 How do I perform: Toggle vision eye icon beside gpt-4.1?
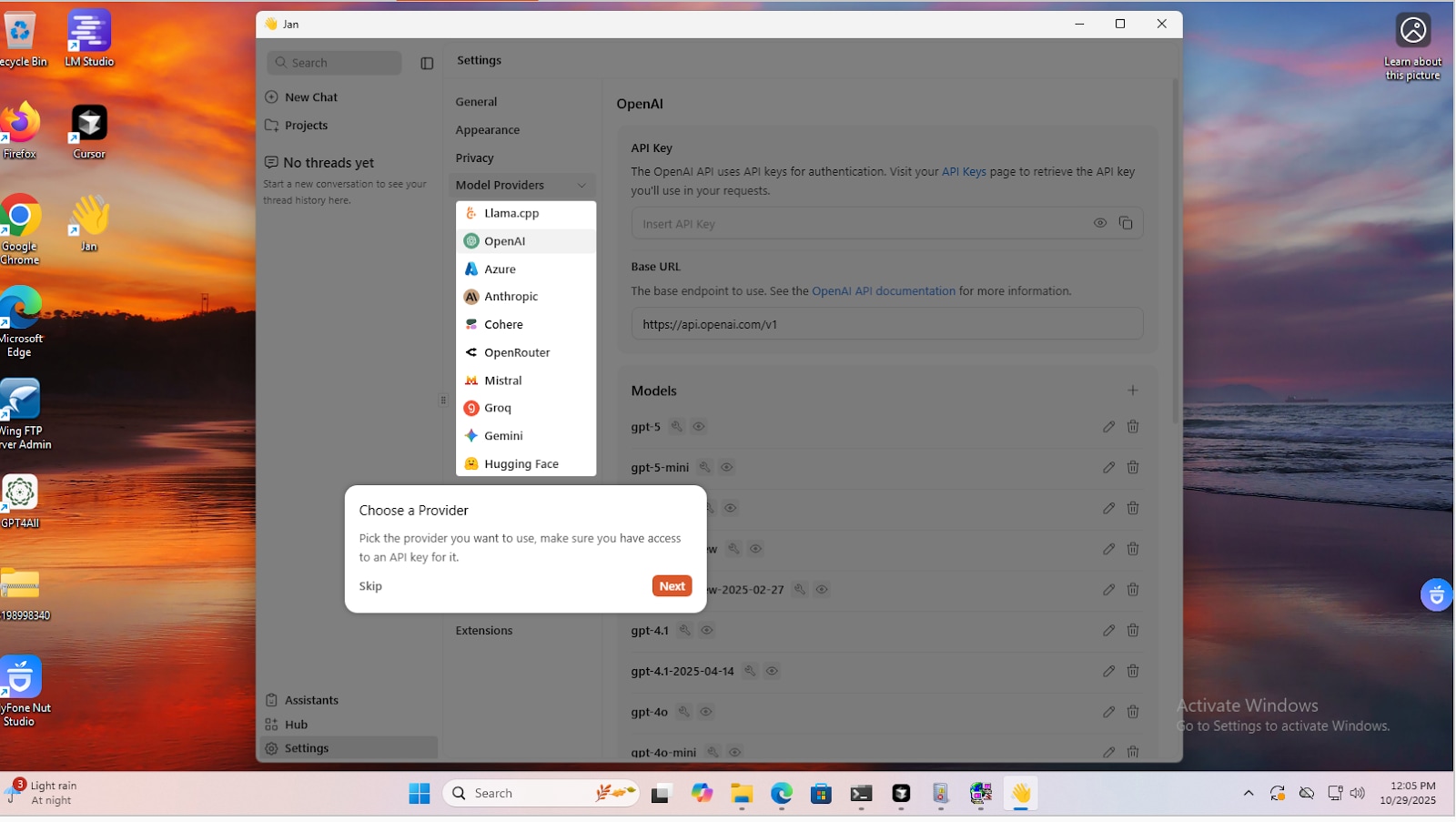(707, 630)
